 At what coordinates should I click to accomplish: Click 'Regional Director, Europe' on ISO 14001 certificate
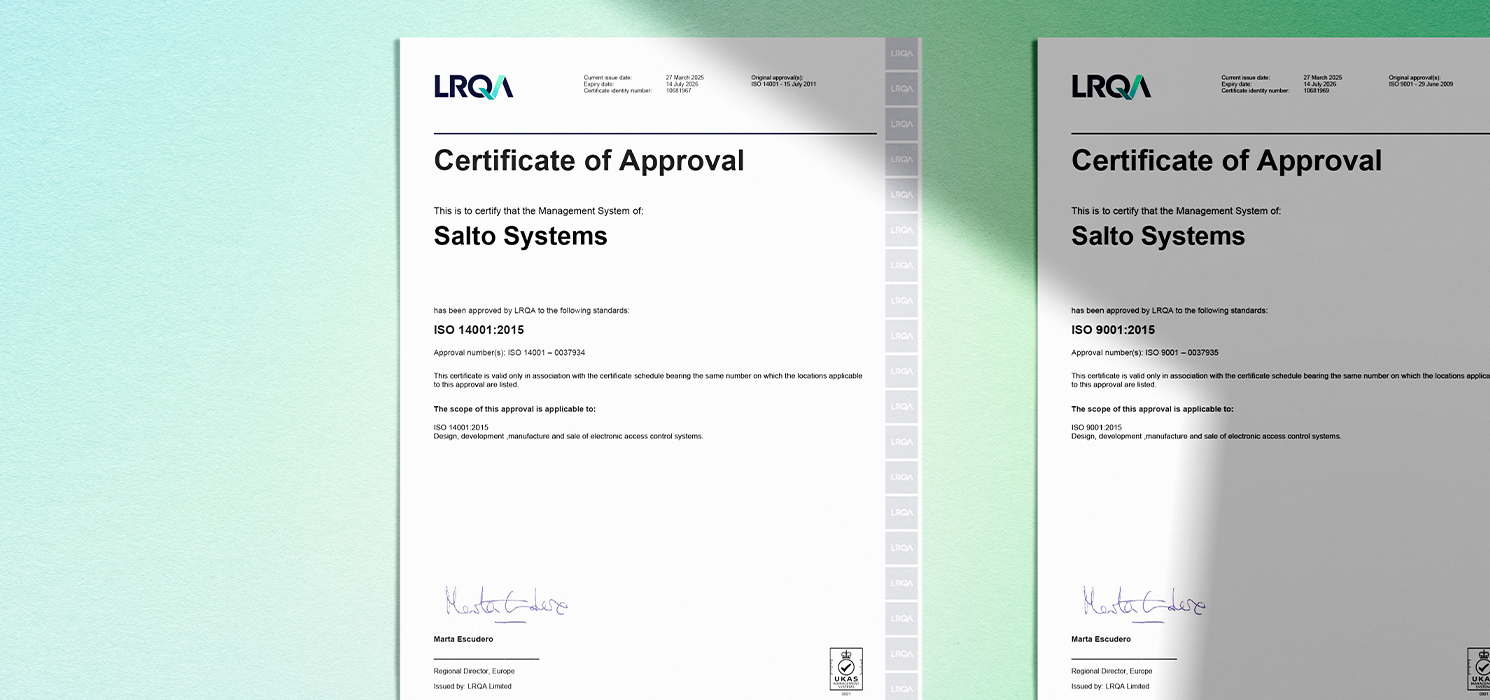(474, 671)
